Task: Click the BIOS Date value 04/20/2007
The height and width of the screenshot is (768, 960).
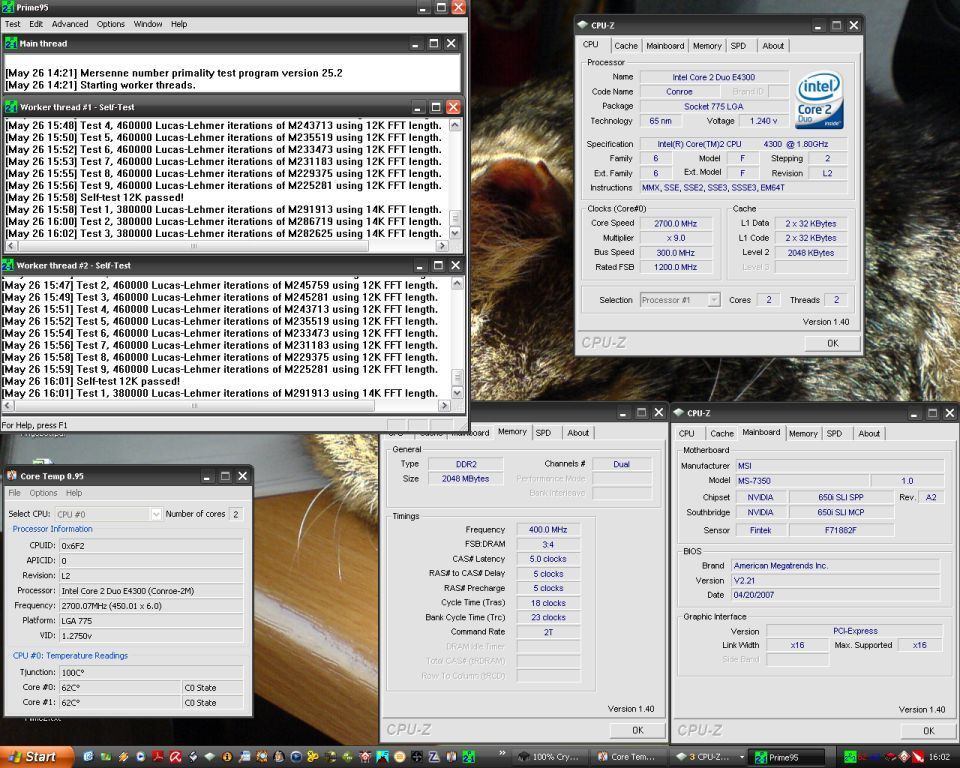Action: coord(836,595)
